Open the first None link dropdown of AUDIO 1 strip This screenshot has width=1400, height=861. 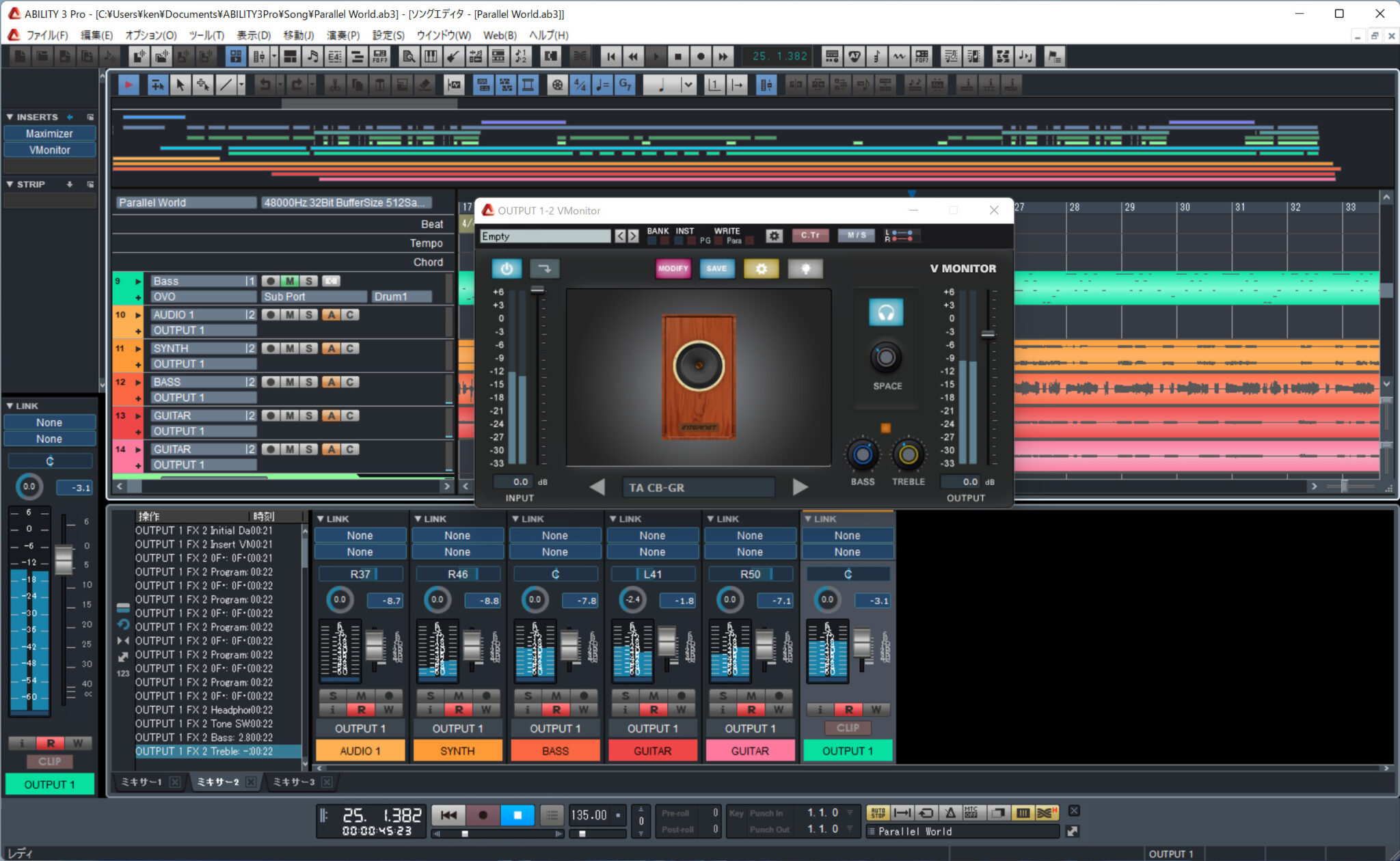pos(360,536)
